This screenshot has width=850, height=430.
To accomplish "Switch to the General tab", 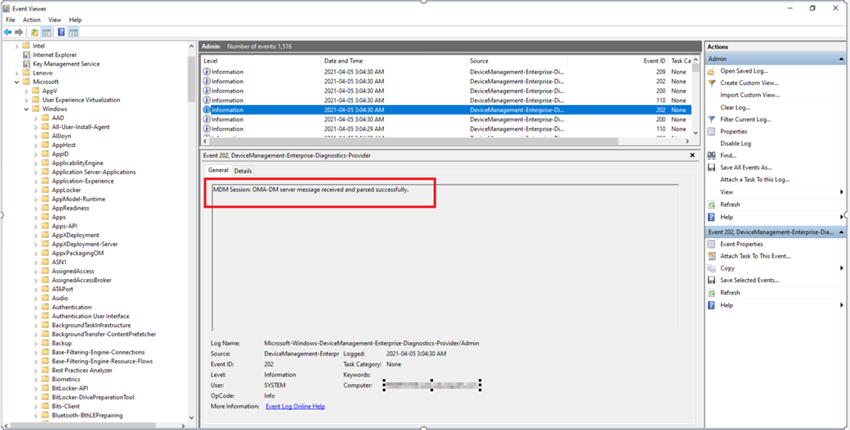I will point(218,170).
